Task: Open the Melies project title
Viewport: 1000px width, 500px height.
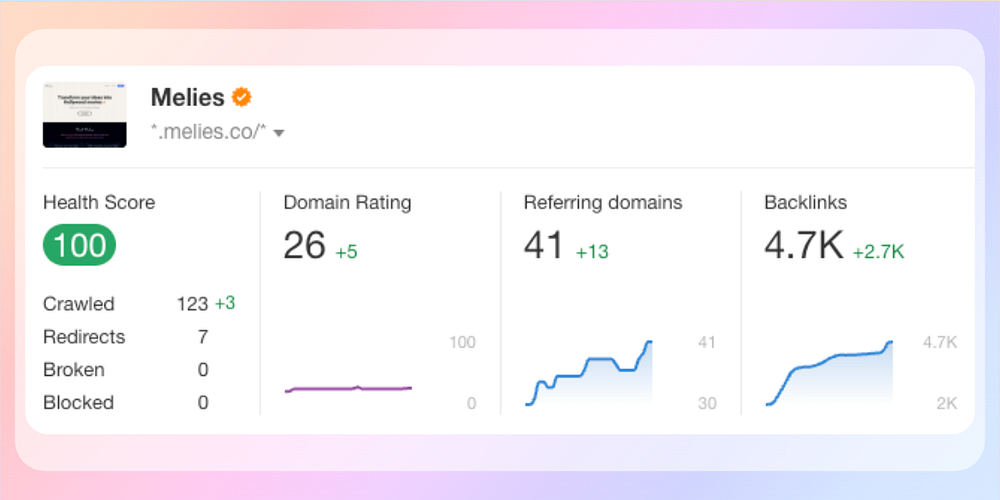Action: coord(188,98)
